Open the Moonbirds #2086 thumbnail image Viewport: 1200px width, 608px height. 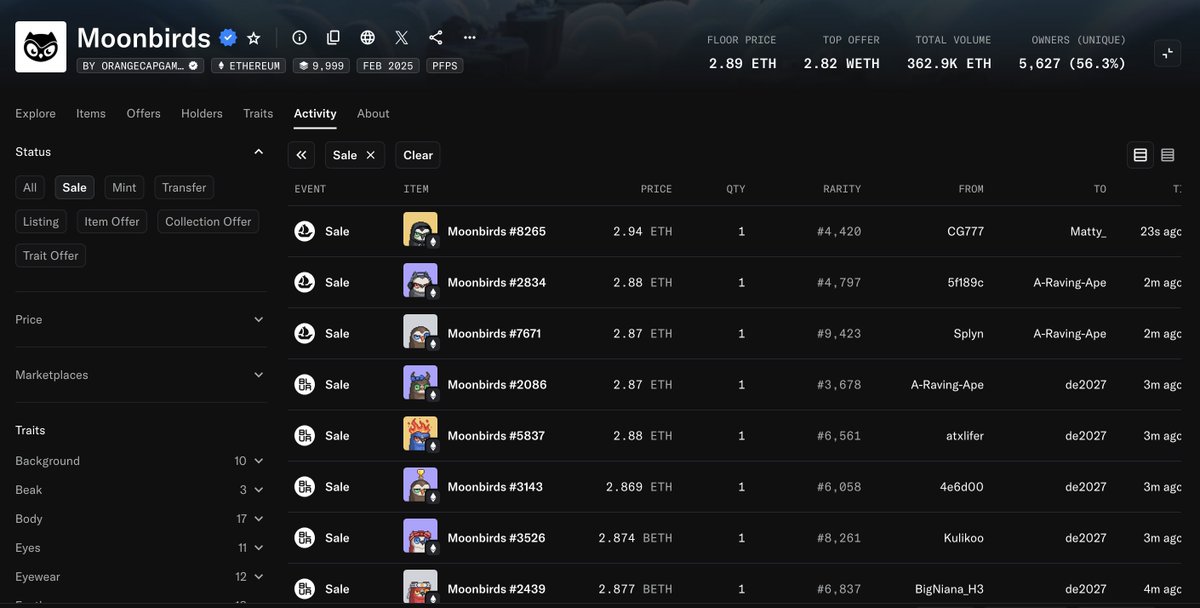pyautogui.click(x=420, y=384)
